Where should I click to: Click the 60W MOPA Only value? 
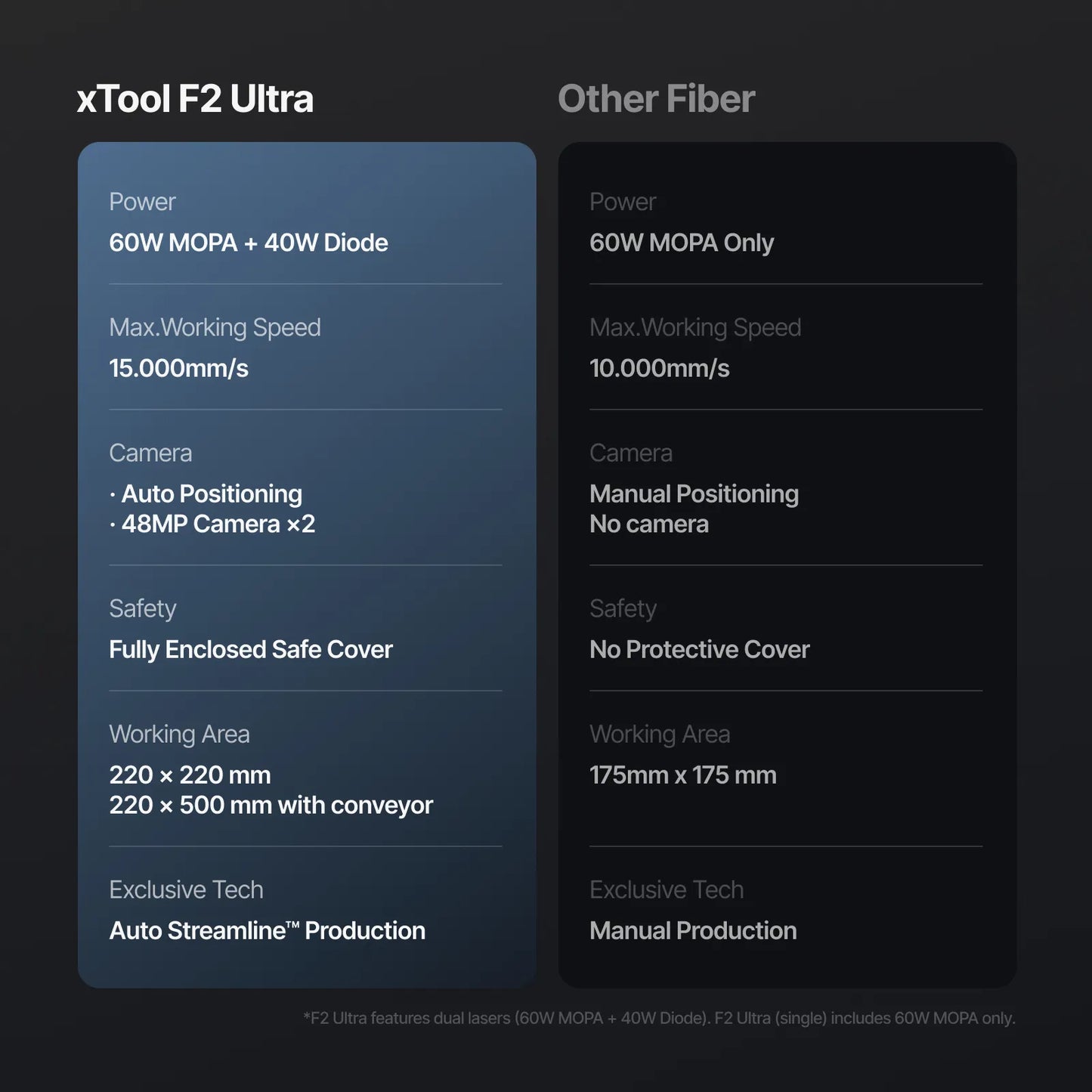click(681, 243)
